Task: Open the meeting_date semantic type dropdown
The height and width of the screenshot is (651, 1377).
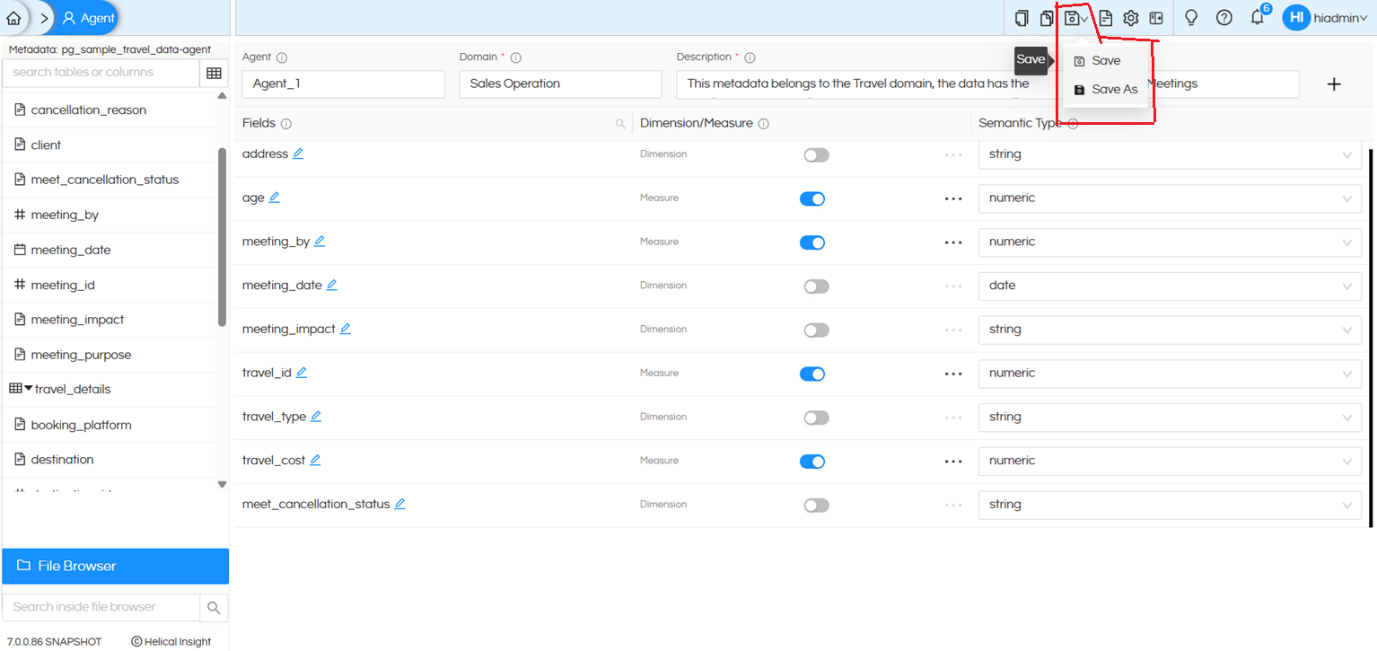Action: (1169, 286)
